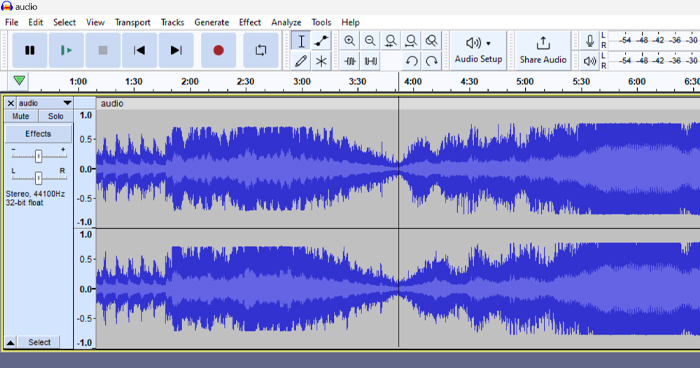Click the speaker playback meter icon
This screenshot has width=700, height=368.
(x=590, y=61)
